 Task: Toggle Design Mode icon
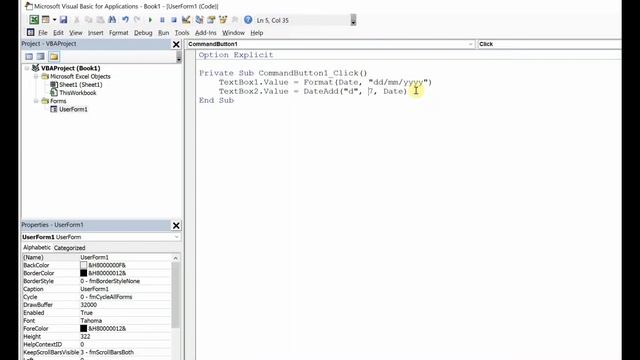186,20
